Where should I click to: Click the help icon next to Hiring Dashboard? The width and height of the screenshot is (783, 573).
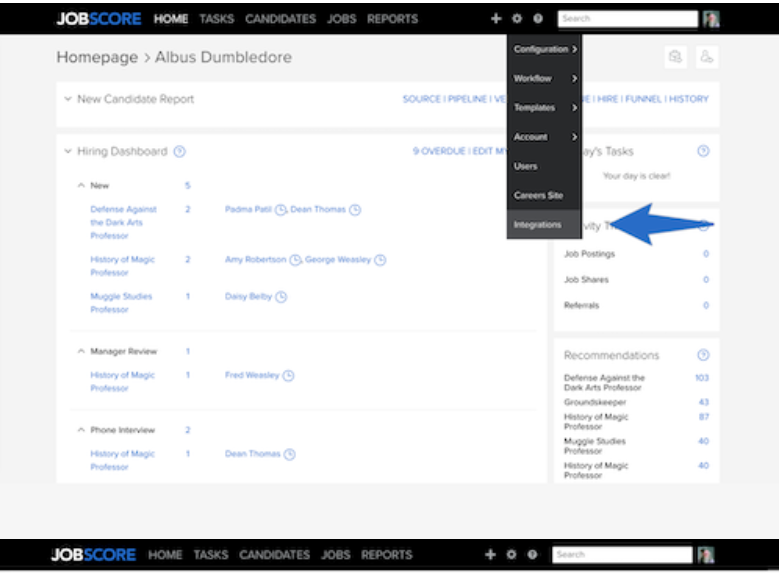pos(180,152)
